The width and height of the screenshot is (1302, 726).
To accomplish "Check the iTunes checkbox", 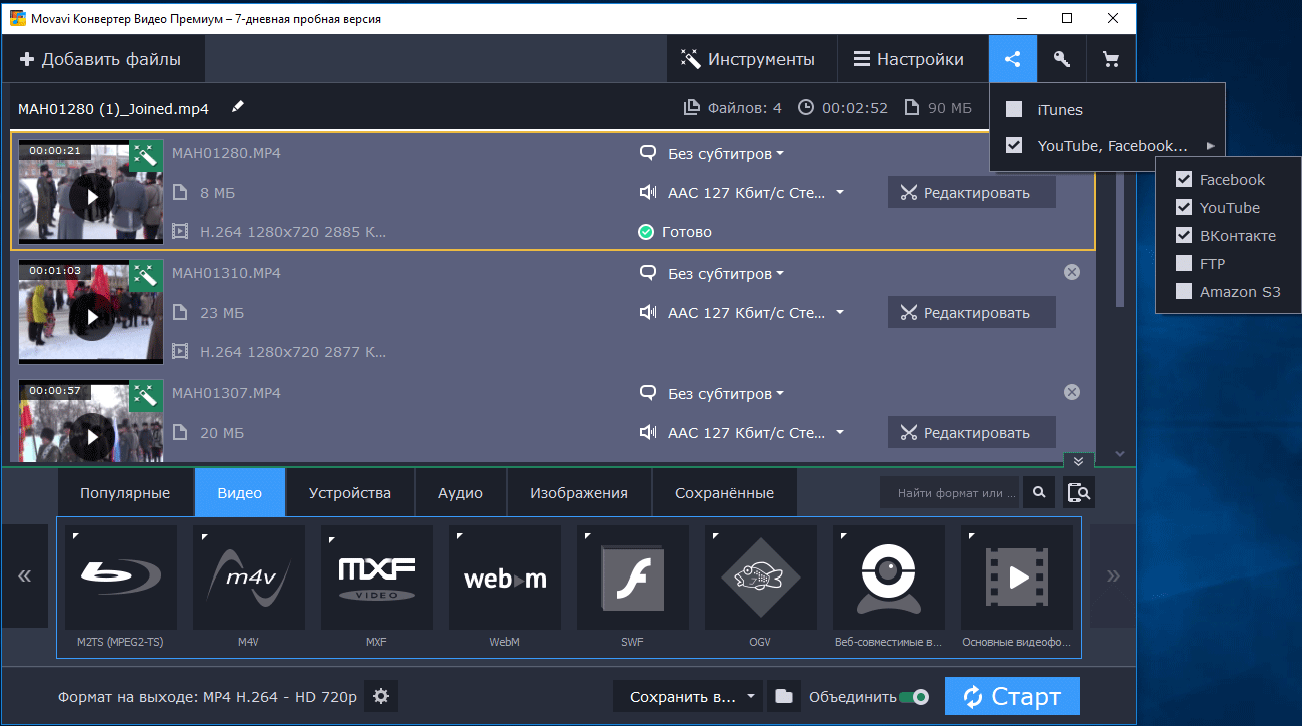I will coord(1014,110).
